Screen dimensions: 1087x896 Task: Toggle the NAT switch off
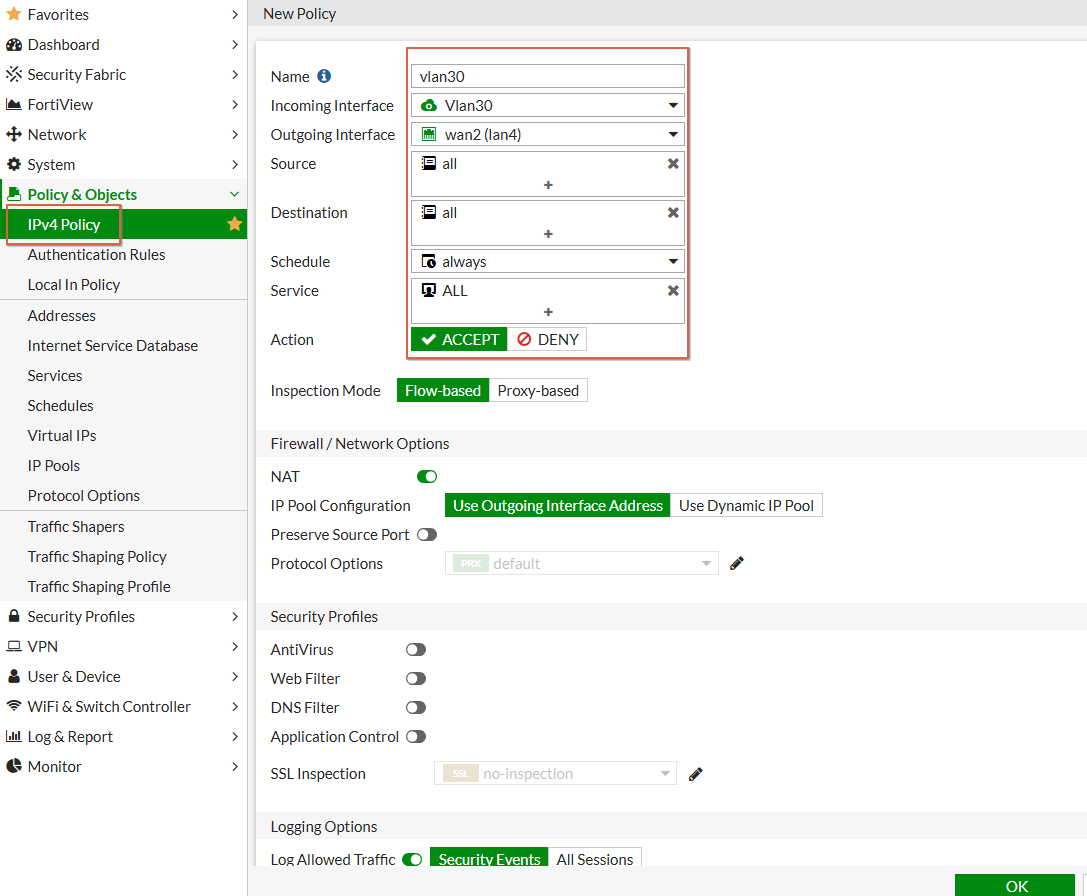[426, 476]
